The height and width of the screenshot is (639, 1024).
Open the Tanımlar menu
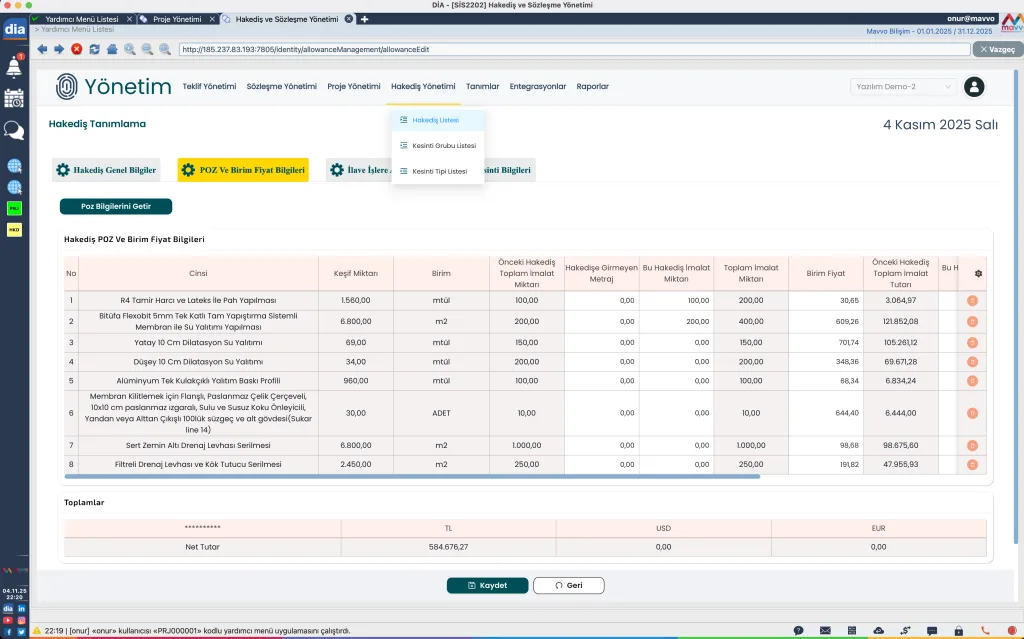click(482, 87)
